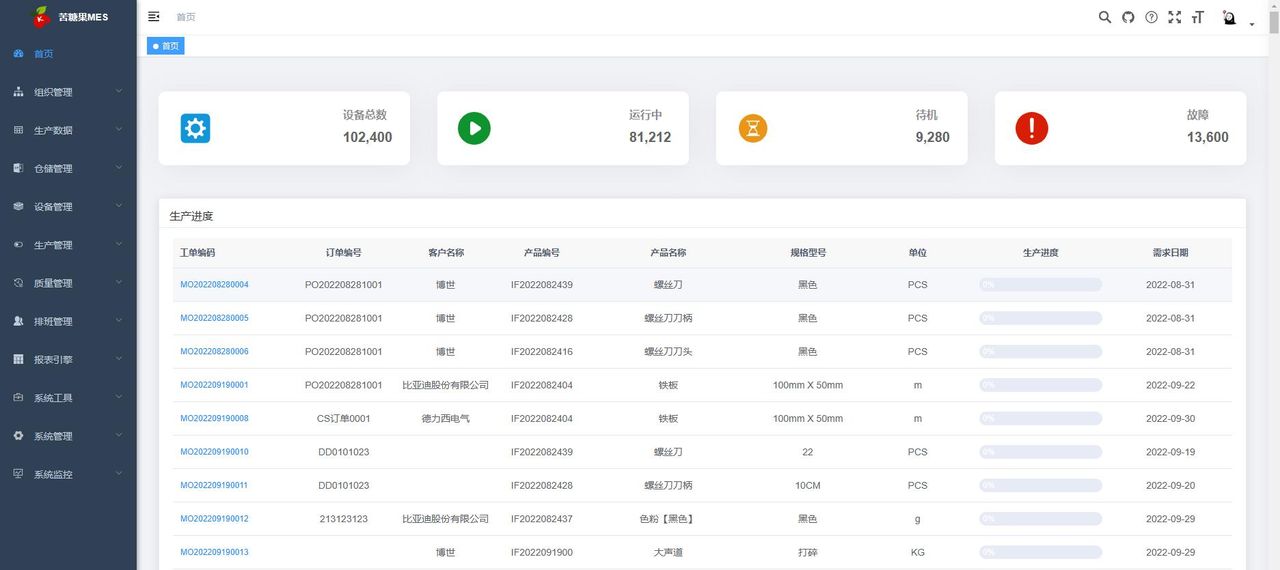Click the 质量管理 sidebar icon
Image resolution: width=1280 pixels, height=570 pixels.
tap(18, 283)
